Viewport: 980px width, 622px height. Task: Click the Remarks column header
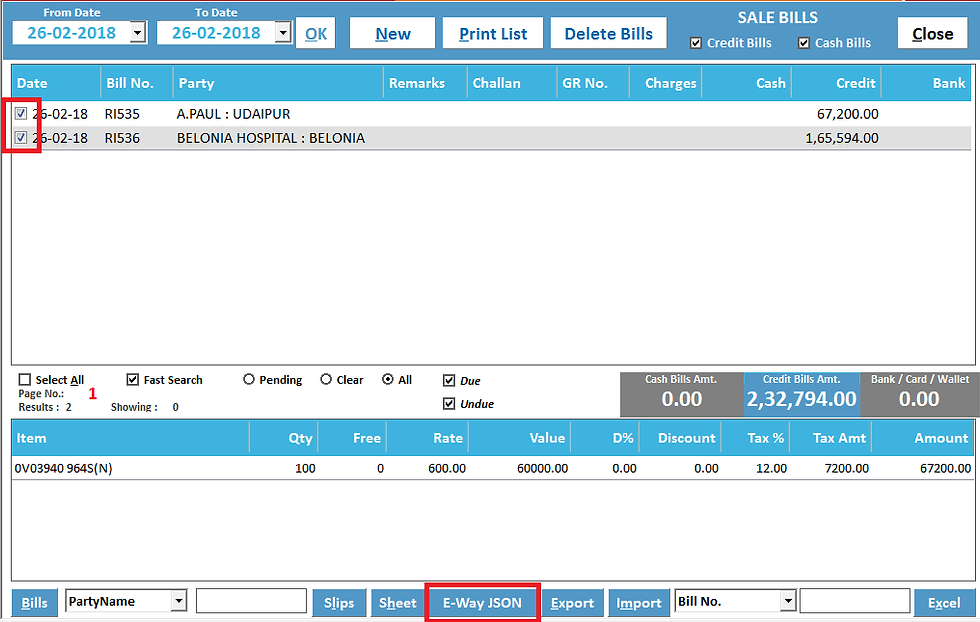click(425, 83)
